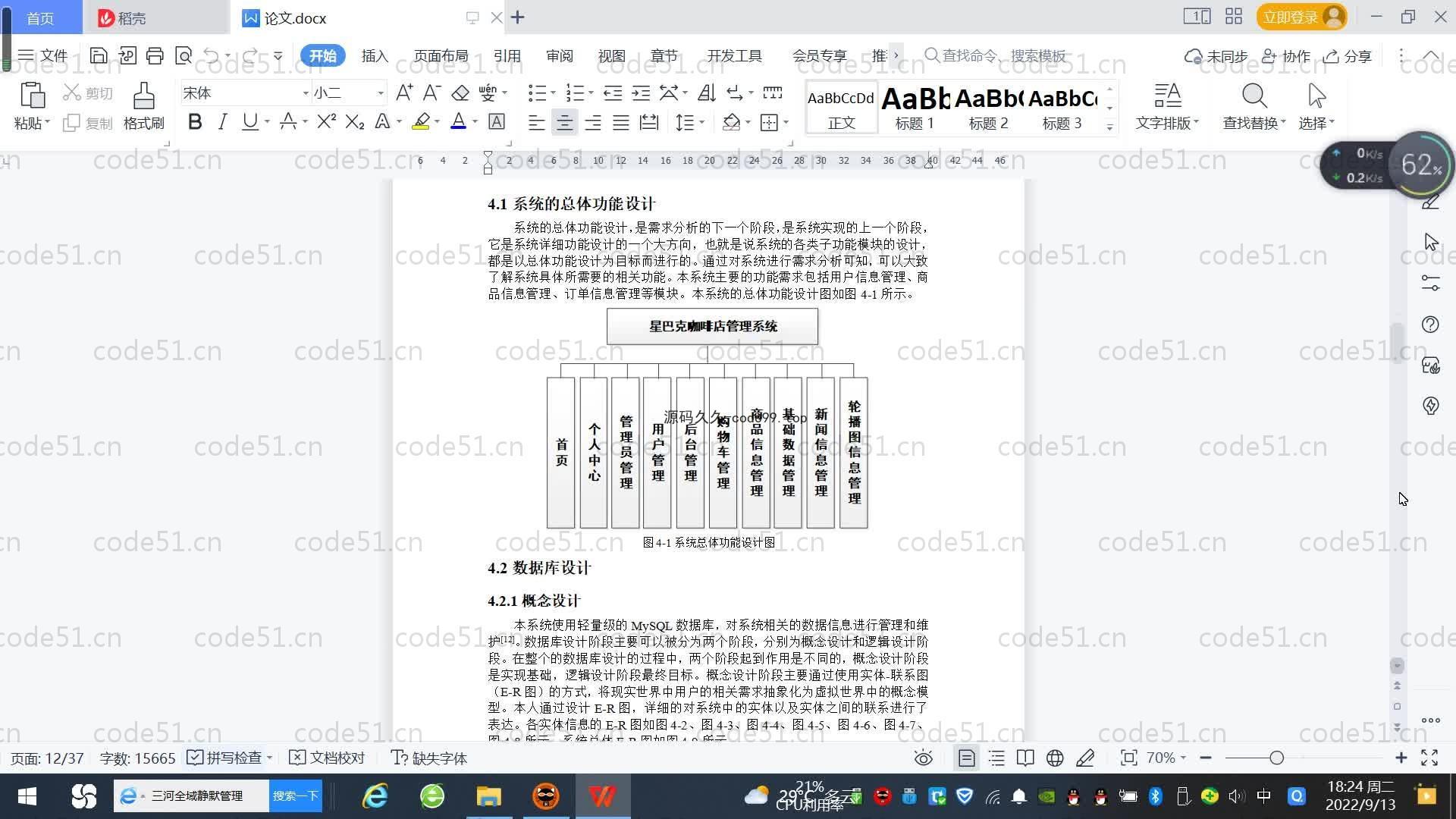Set alignment to center
This screenshot has height=819, width=1456.
pos(564,122)
